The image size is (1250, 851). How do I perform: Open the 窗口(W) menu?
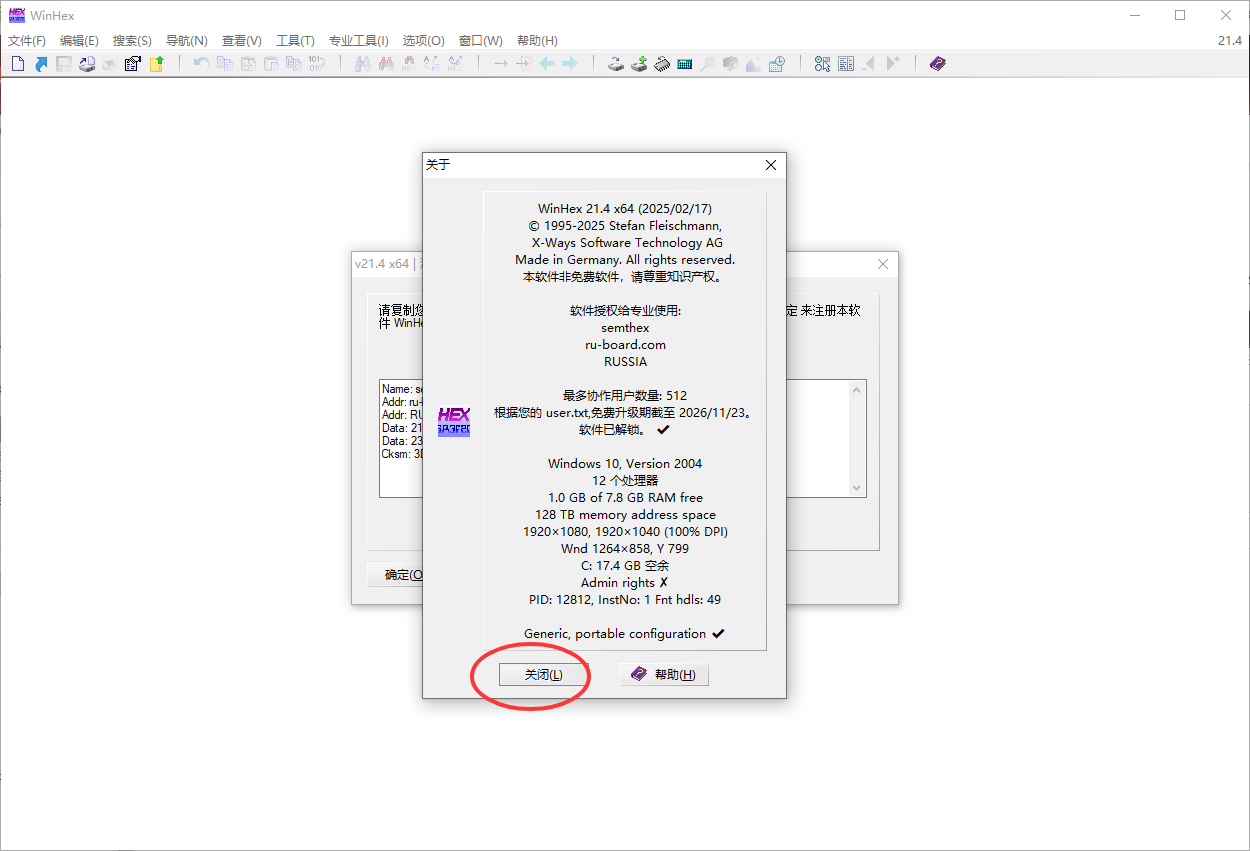click(x=480, y=41)
